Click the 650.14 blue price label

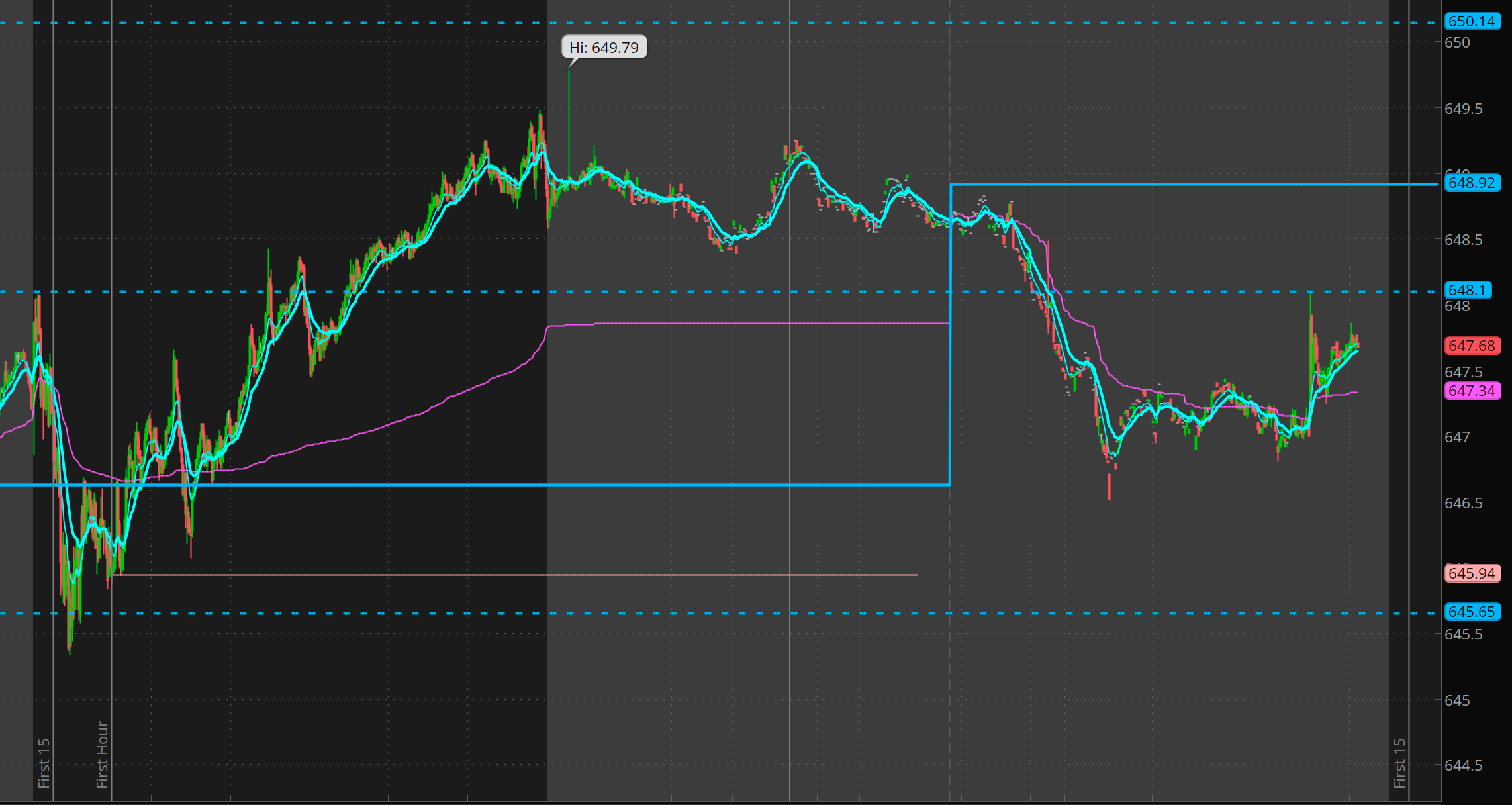pyautogui.click(x=1472, y=21)
